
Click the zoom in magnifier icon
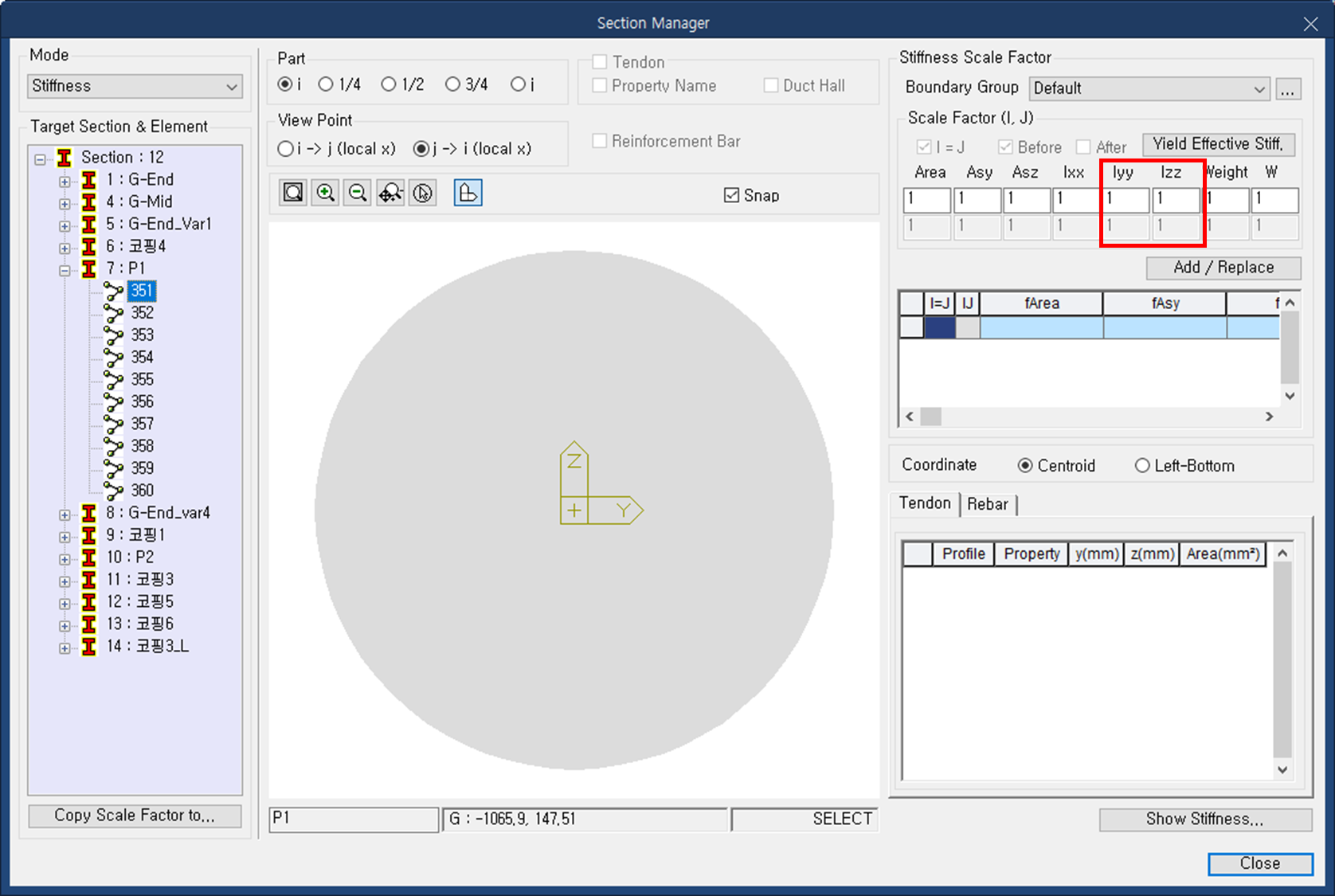[326, 193]
